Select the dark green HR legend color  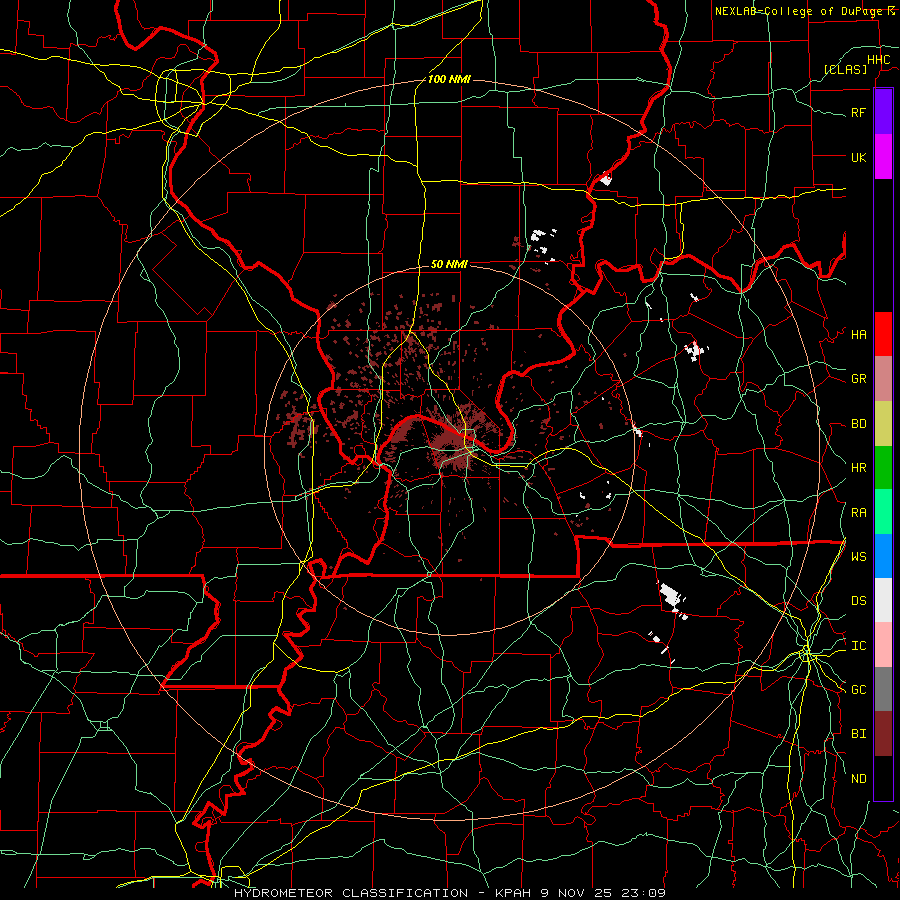[883, 467]
